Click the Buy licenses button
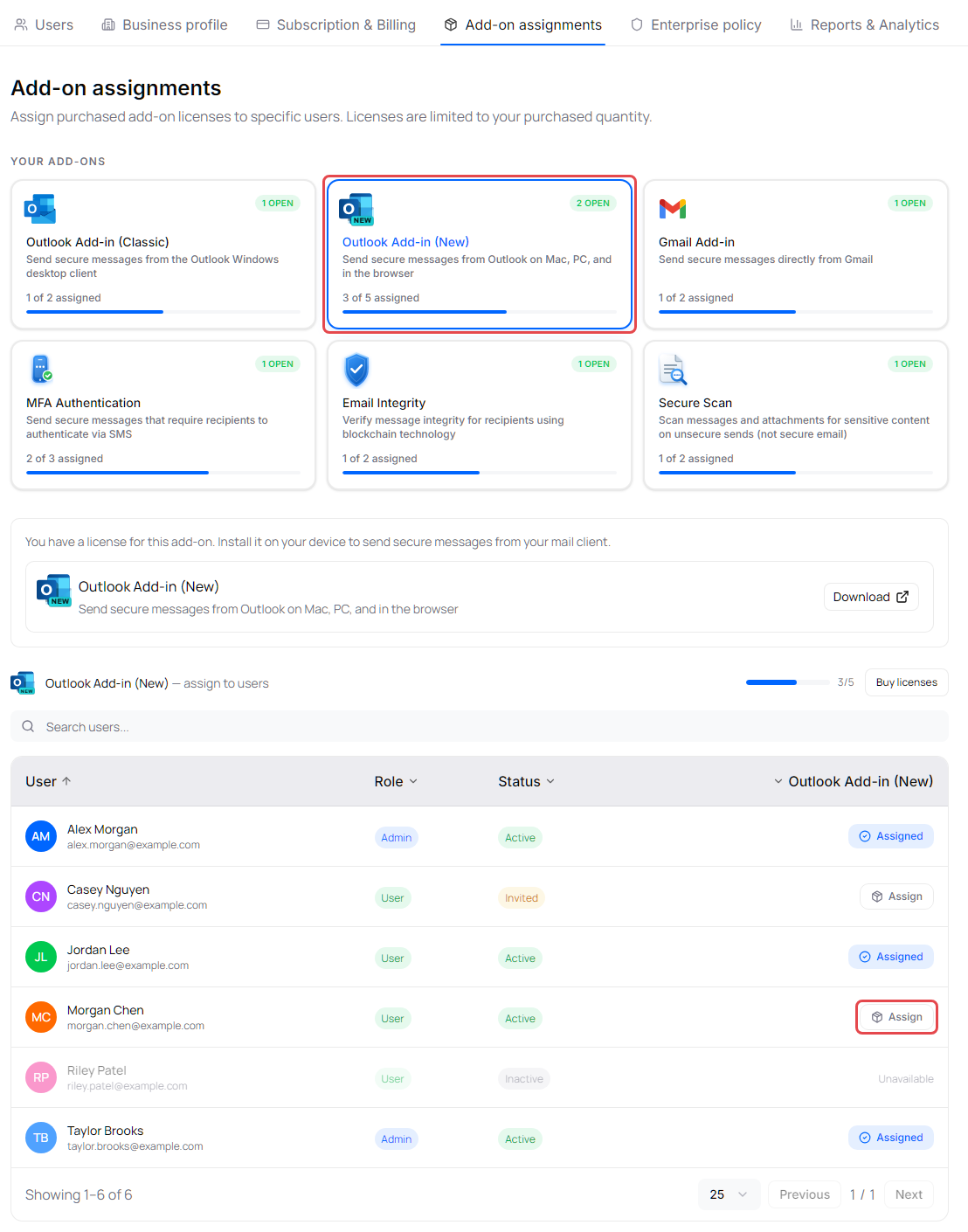 907,682
